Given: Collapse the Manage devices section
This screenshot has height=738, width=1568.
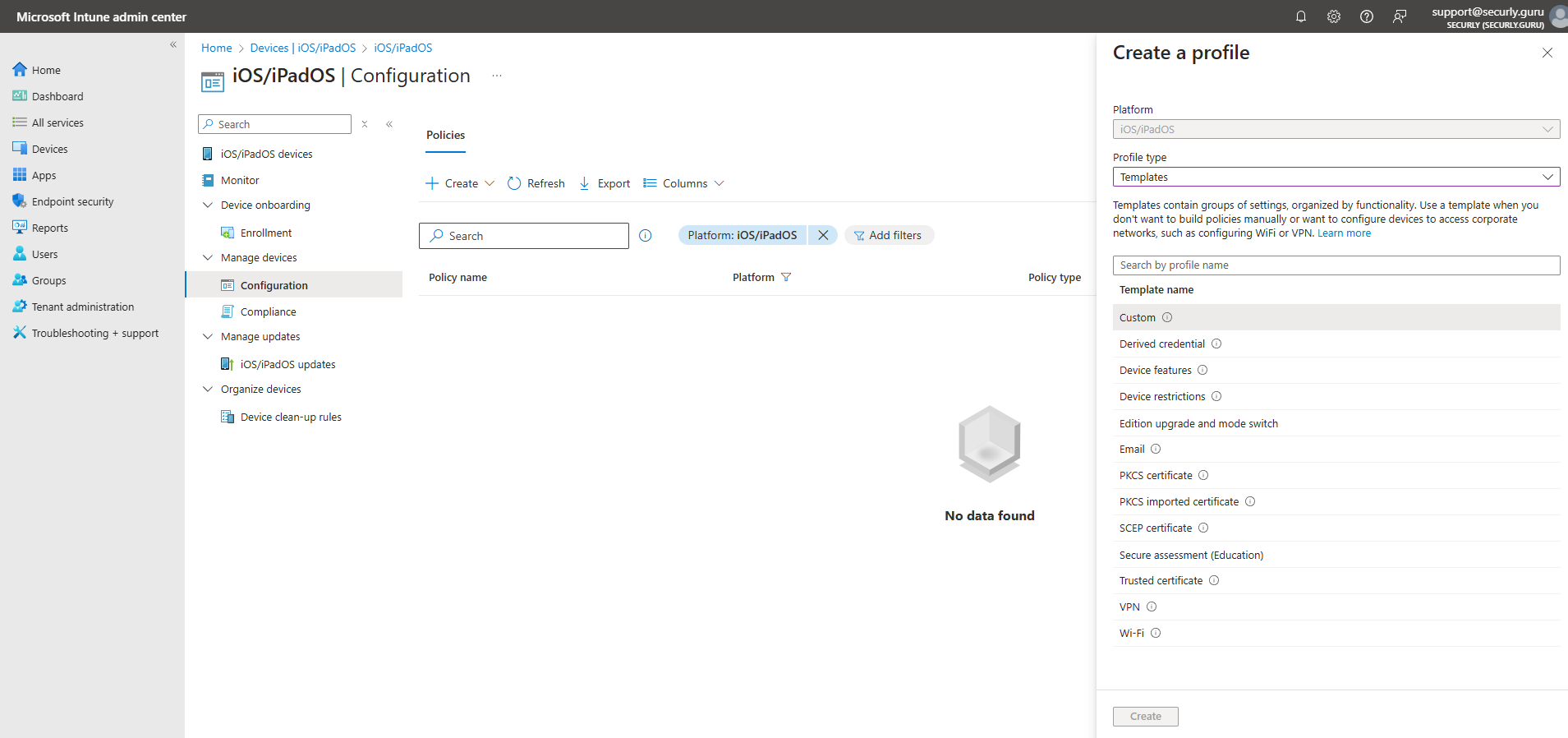Looking at the screenshot, I should pos(208,258).
